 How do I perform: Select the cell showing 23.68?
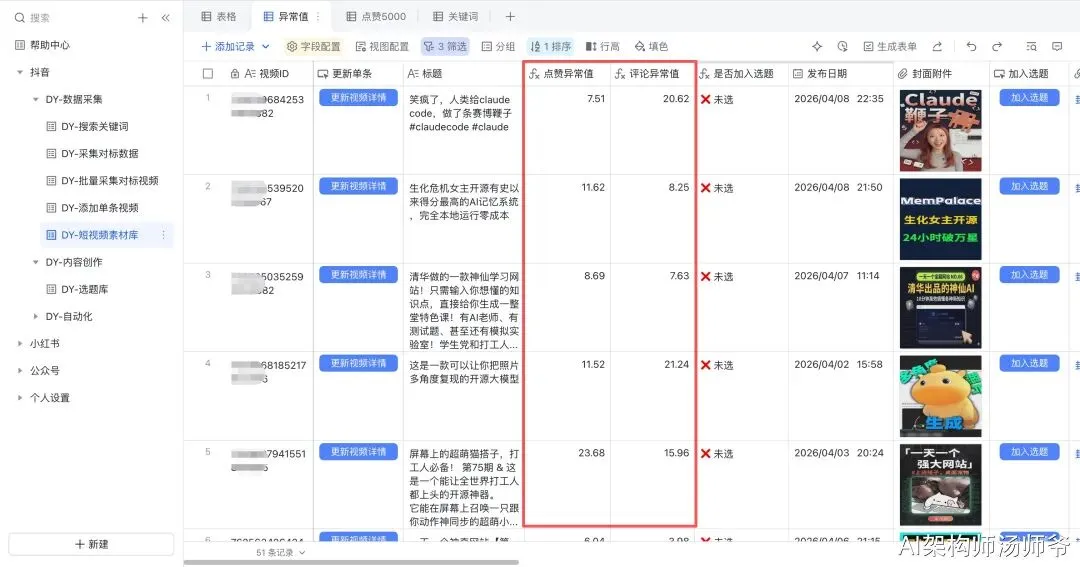[x=567, y=485]
